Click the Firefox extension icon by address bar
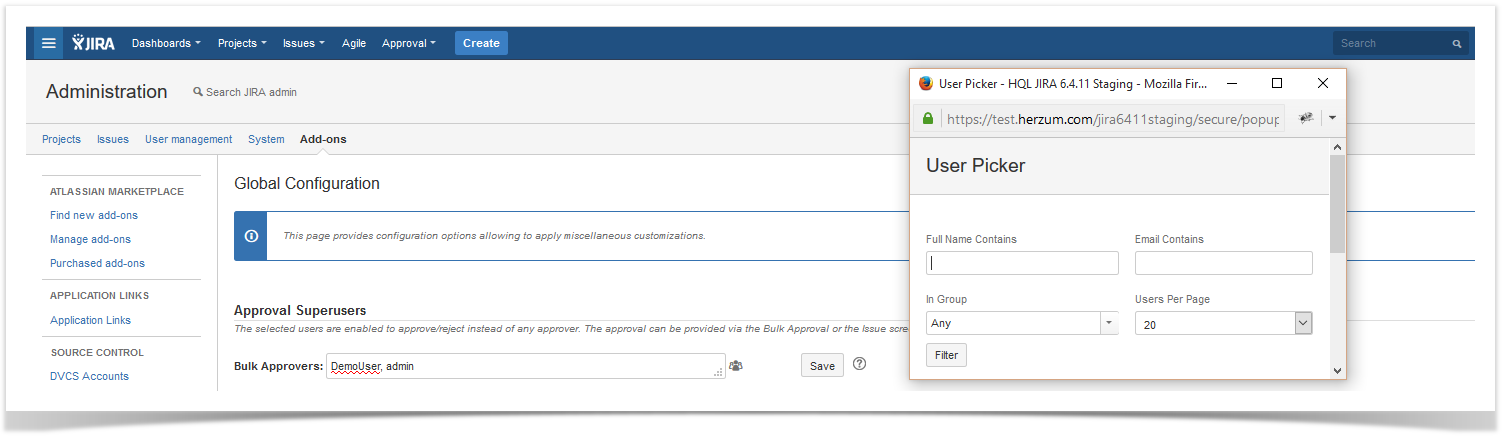1509x440 pixels. point(1305,118)
